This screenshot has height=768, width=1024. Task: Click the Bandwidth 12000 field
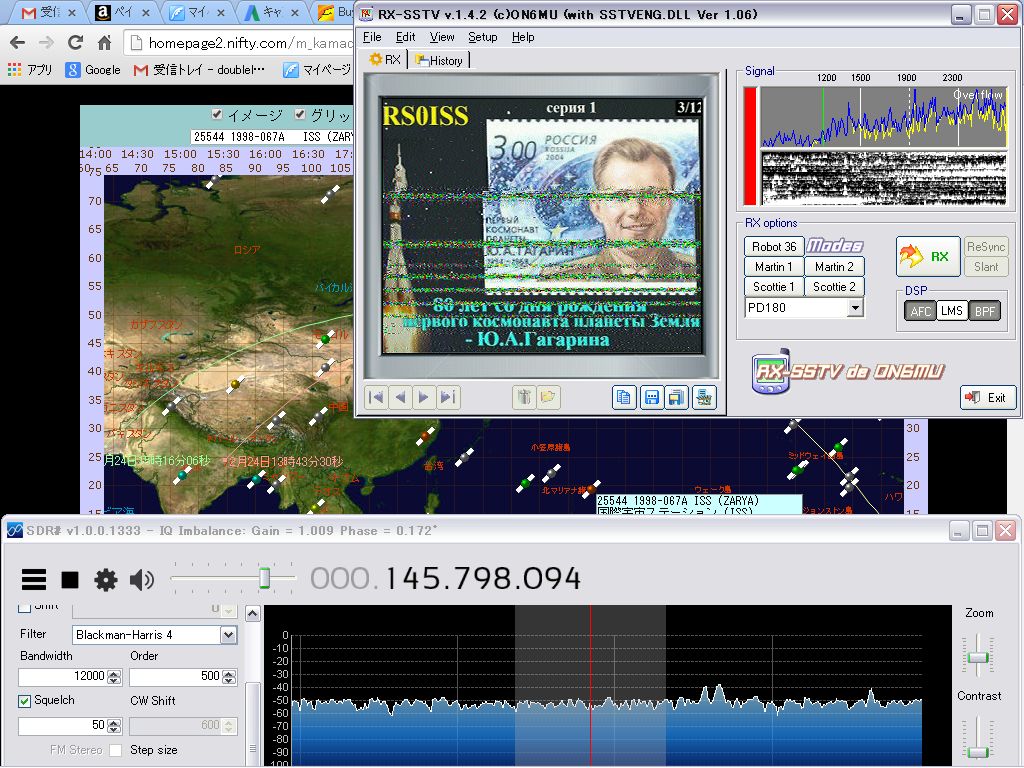tap(62, 677)
